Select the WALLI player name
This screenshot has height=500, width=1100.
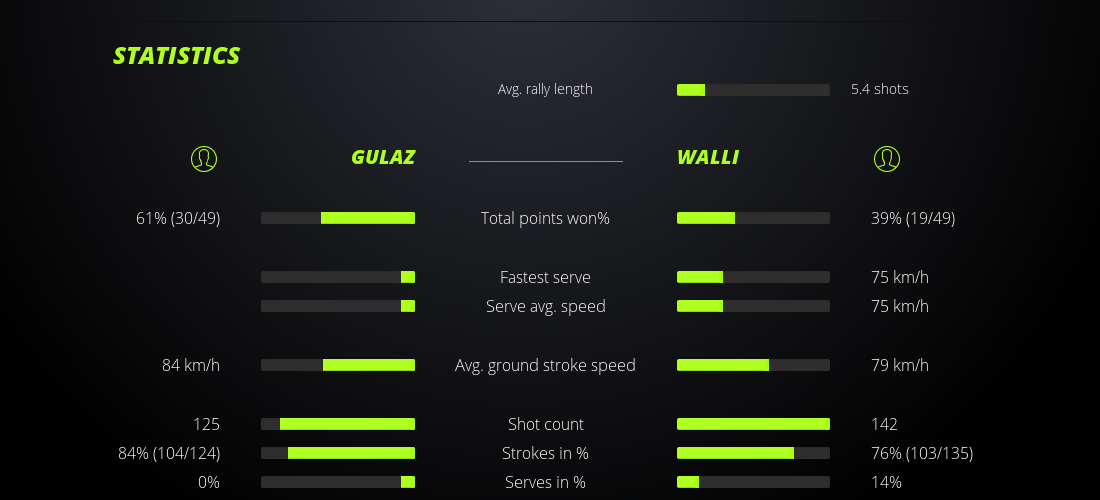click(x=708, y=157)
